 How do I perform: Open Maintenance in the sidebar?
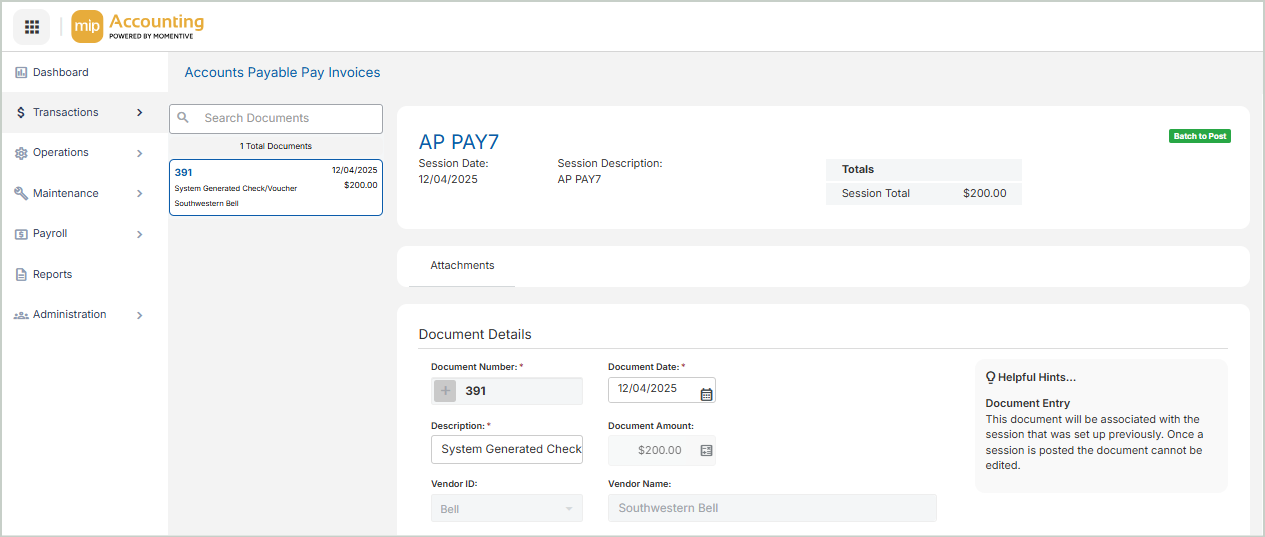click(x=65, y=194)
